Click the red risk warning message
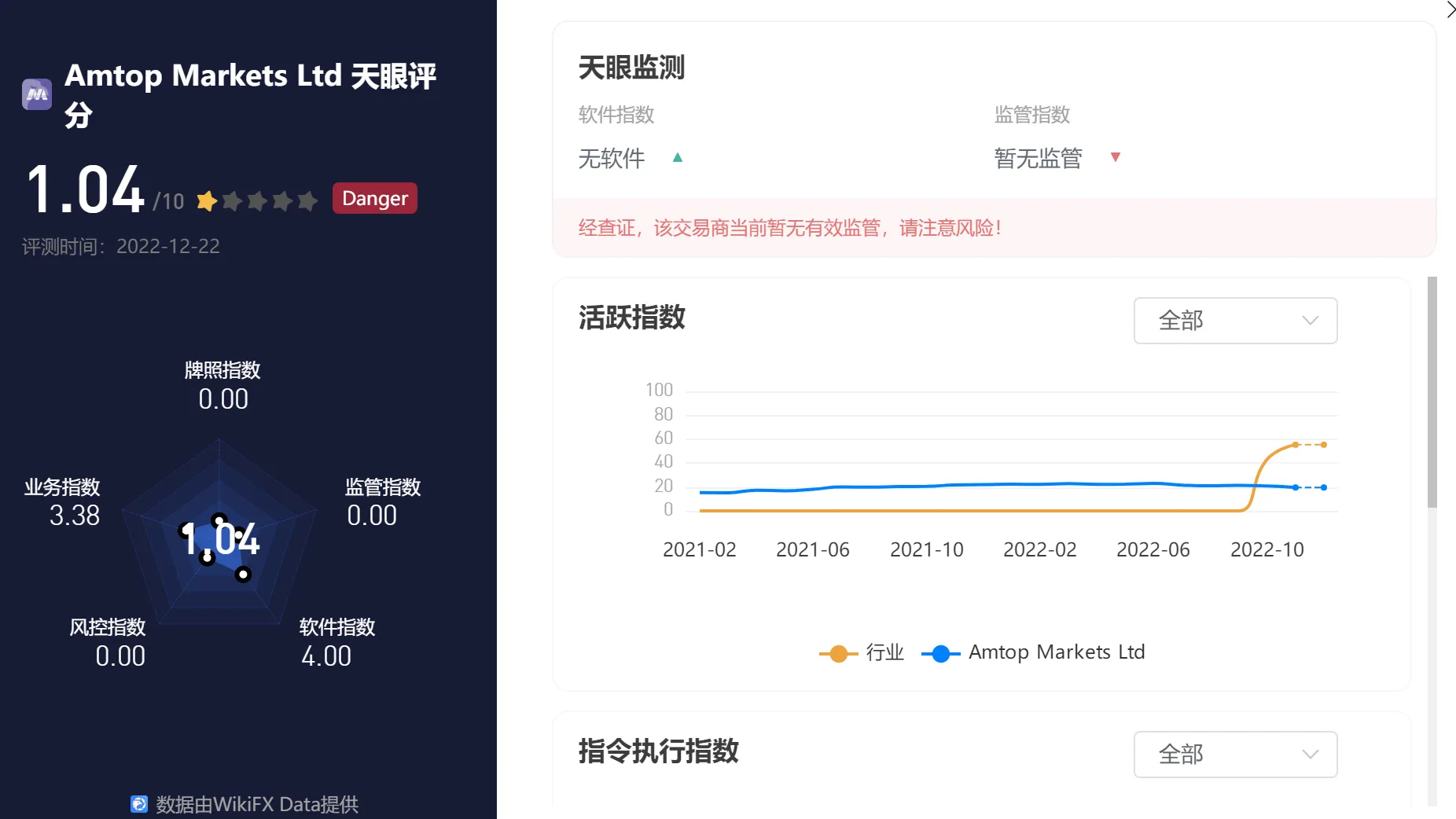This screenshot has height=819, width=1456. [x=790, y=228]
